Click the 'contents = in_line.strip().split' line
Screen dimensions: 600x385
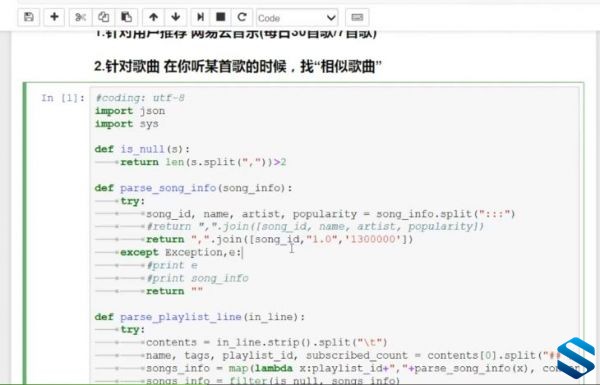[x=267, y=343]
